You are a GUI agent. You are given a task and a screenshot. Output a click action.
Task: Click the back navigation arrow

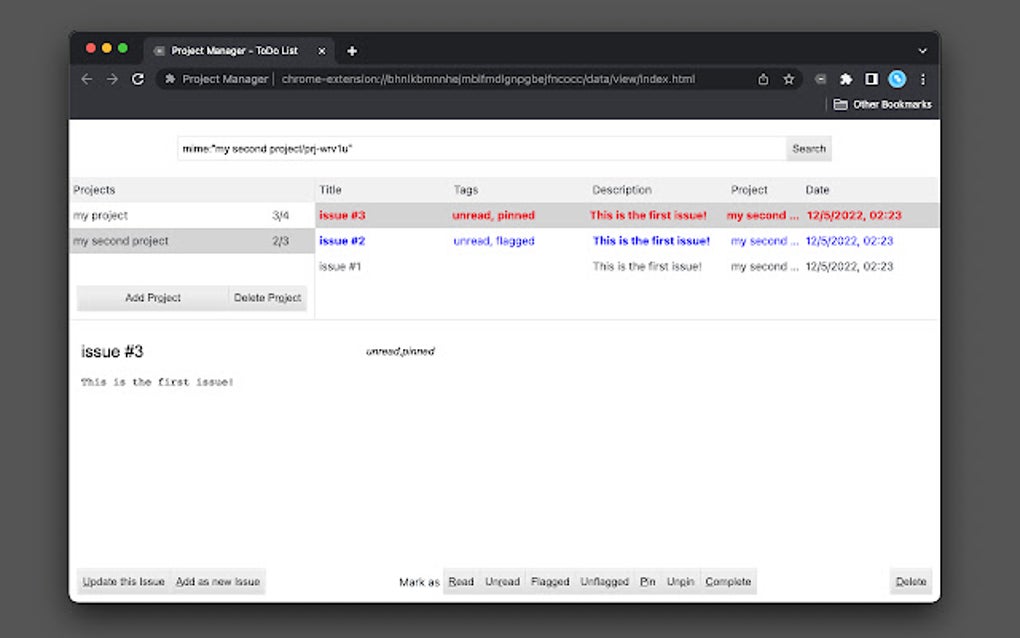(86, 79)
